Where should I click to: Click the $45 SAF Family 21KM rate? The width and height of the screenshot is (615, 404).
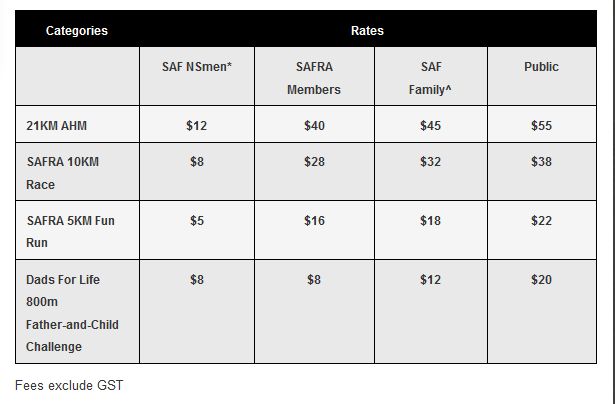point(430,126)
